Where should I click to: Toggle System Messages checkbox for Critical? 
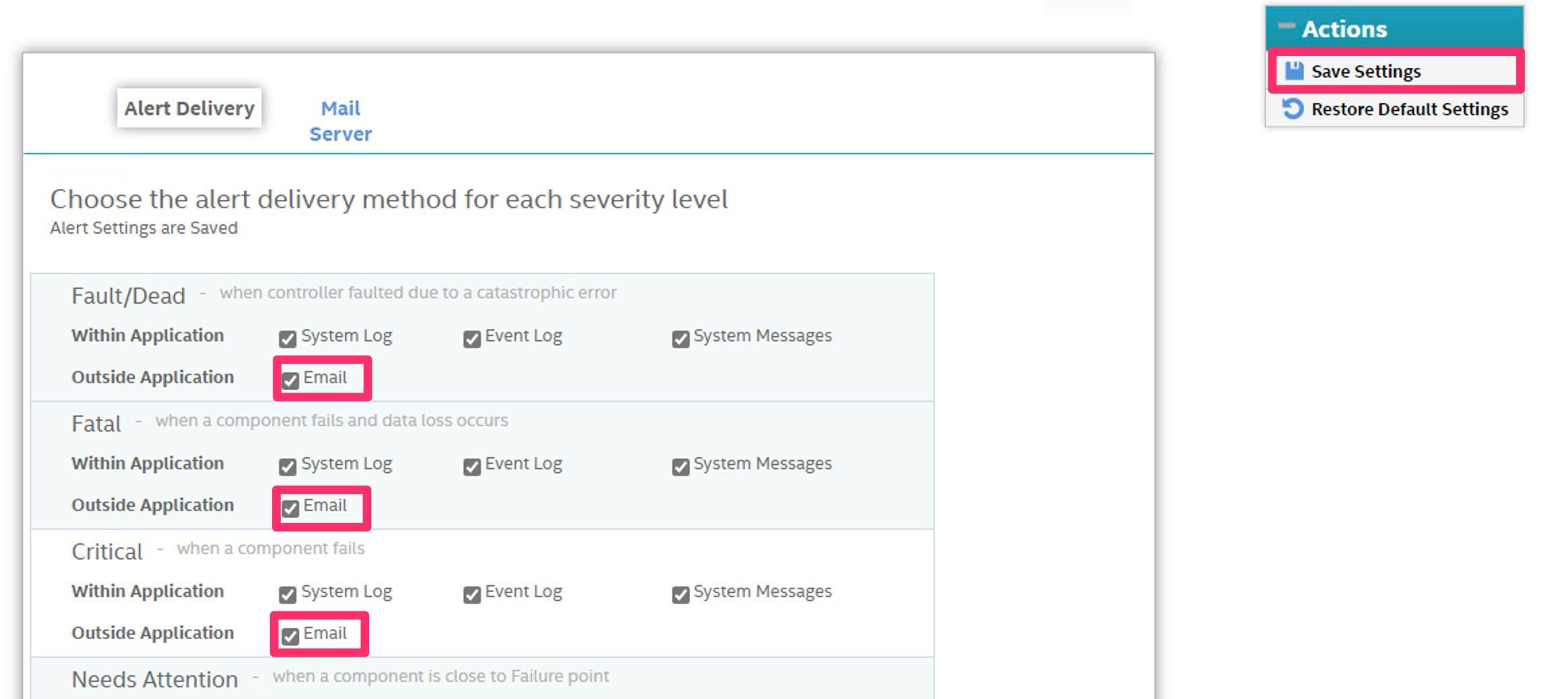coord(680,595)
